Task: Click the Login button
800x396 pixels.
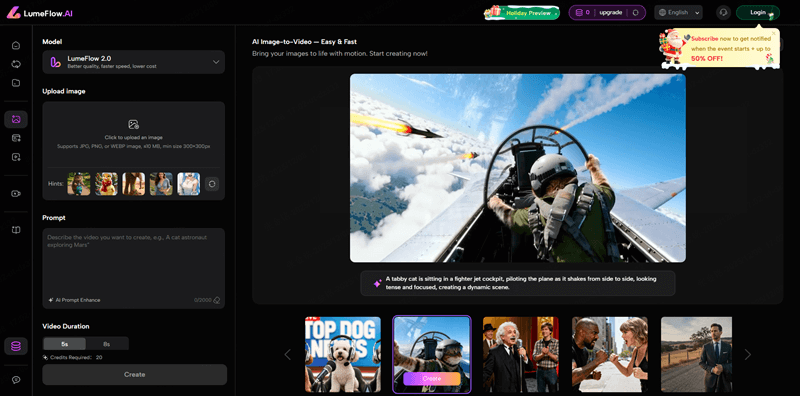Action: click(x=758, y=13)
